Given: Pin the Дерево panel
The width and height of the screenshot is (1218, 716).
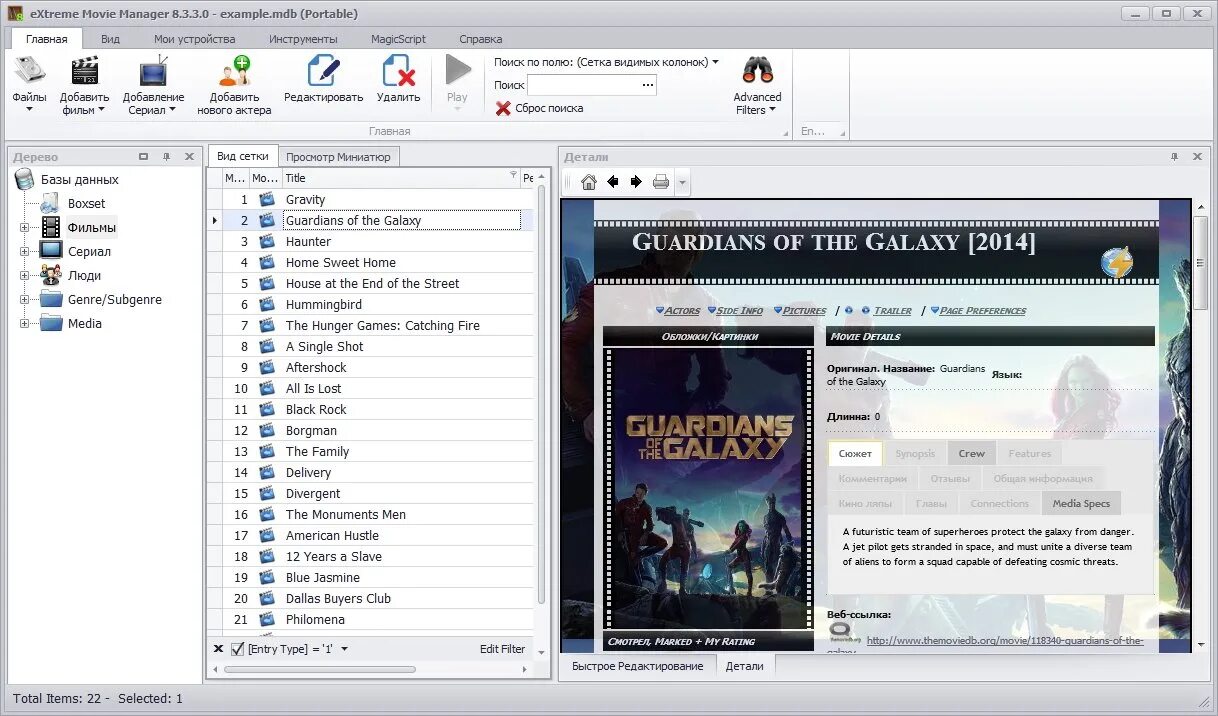Looking at the screenshot, I should (x=167, y=157).
